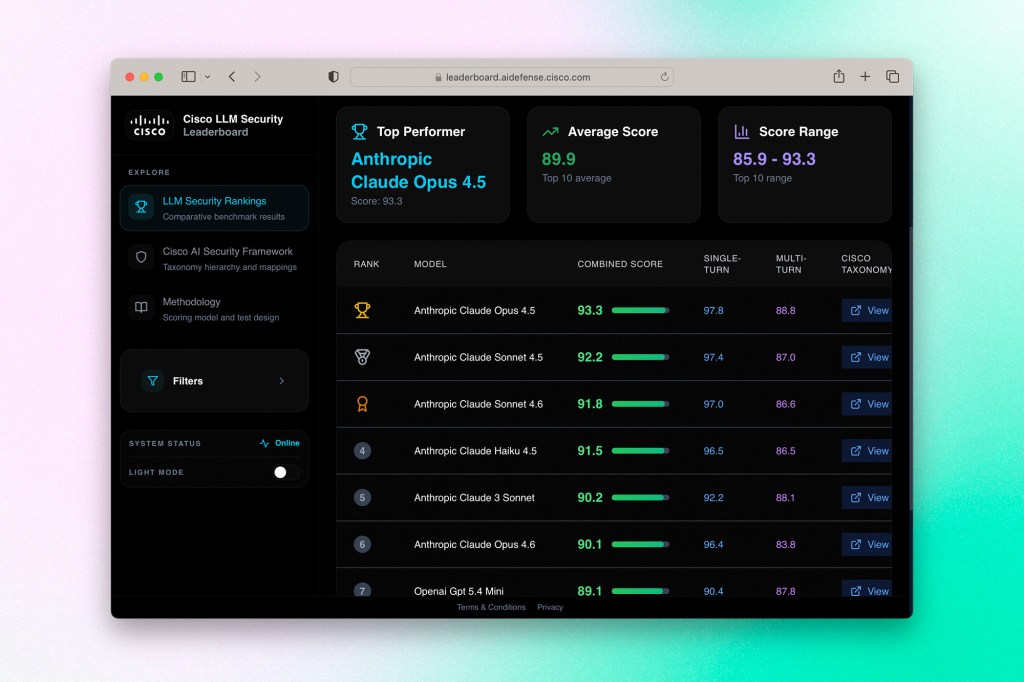Image resolution: width=1024 pixels, height=682 pixels.
Task: Click the green trend arrow icon on Average Score
Action: point(550,131)
